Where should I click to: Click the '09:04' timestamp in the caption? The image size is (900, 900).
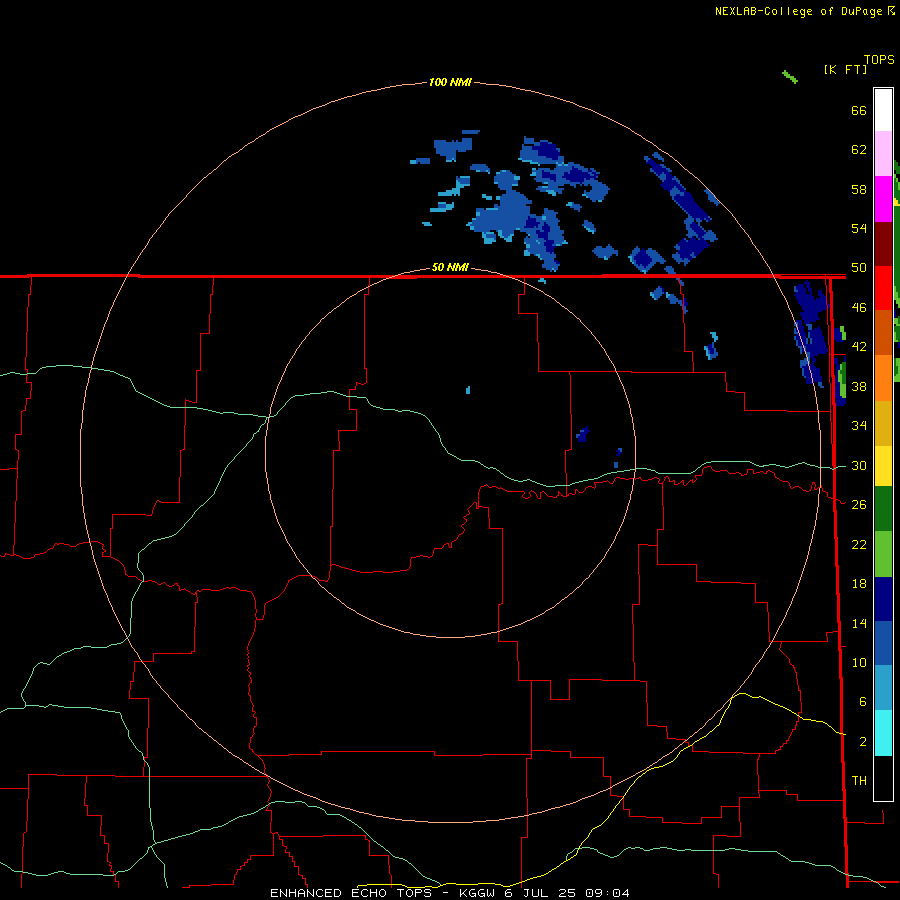click(607, 893)
